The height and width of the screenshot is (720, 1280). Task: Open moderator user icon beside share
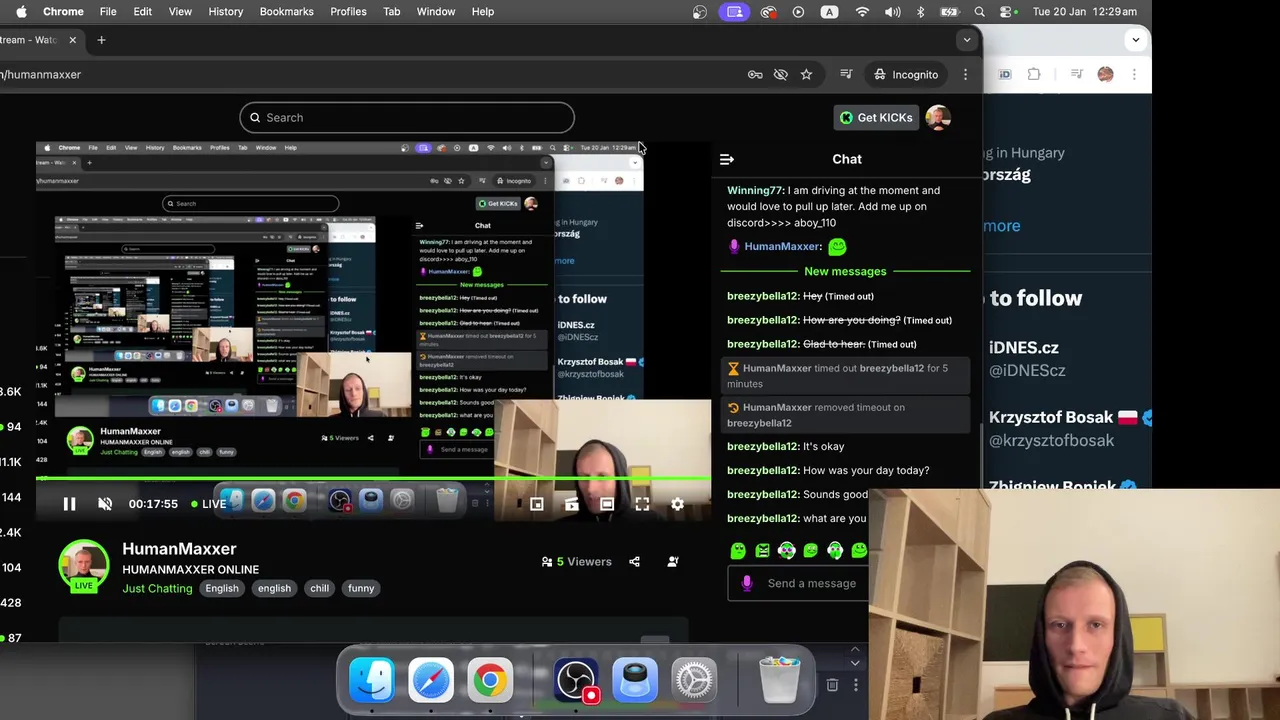[x=673, y=562]
